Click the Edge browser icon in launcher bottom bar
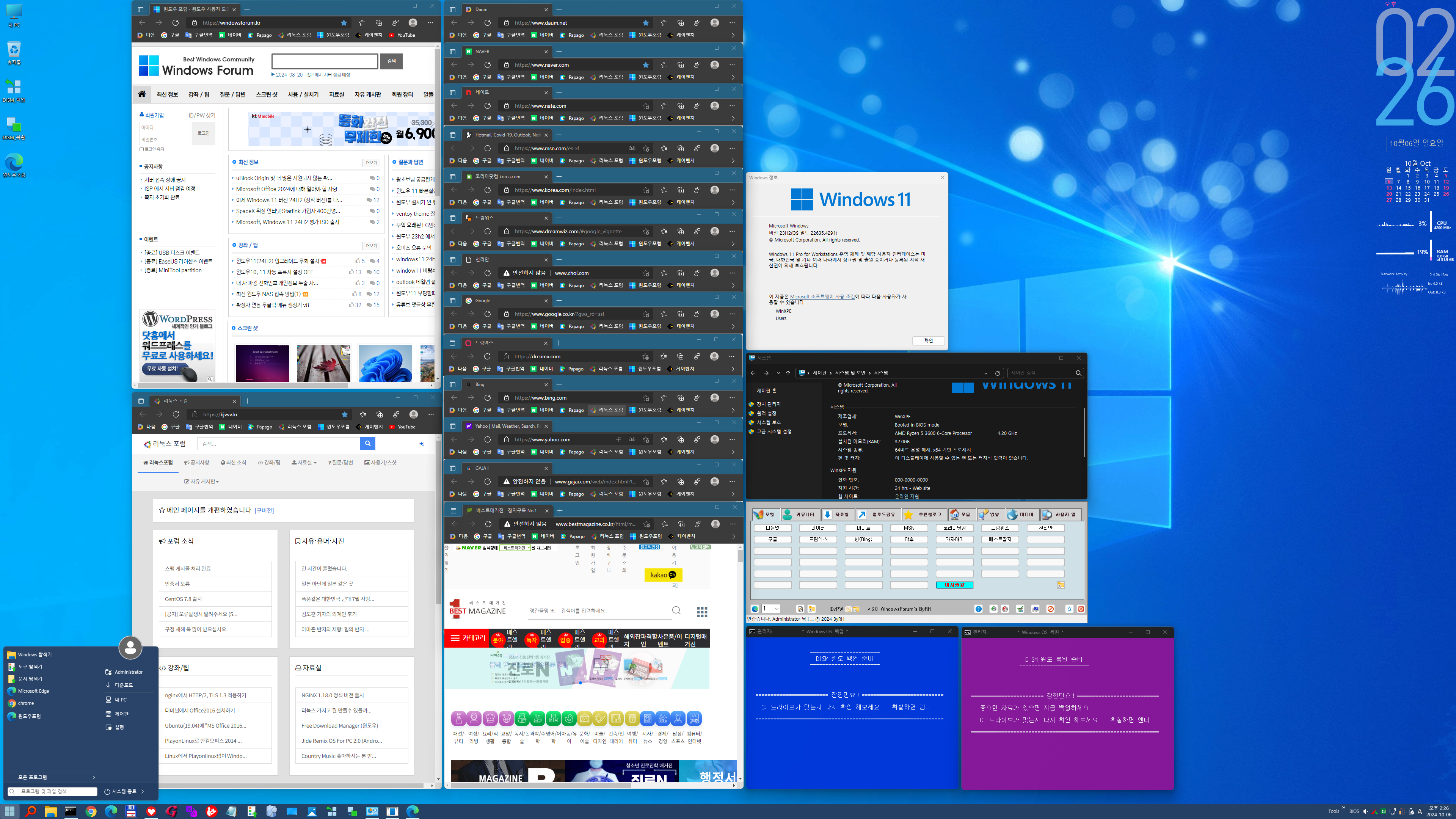Viewport: 1456px width, 819px height. (755, 609)
